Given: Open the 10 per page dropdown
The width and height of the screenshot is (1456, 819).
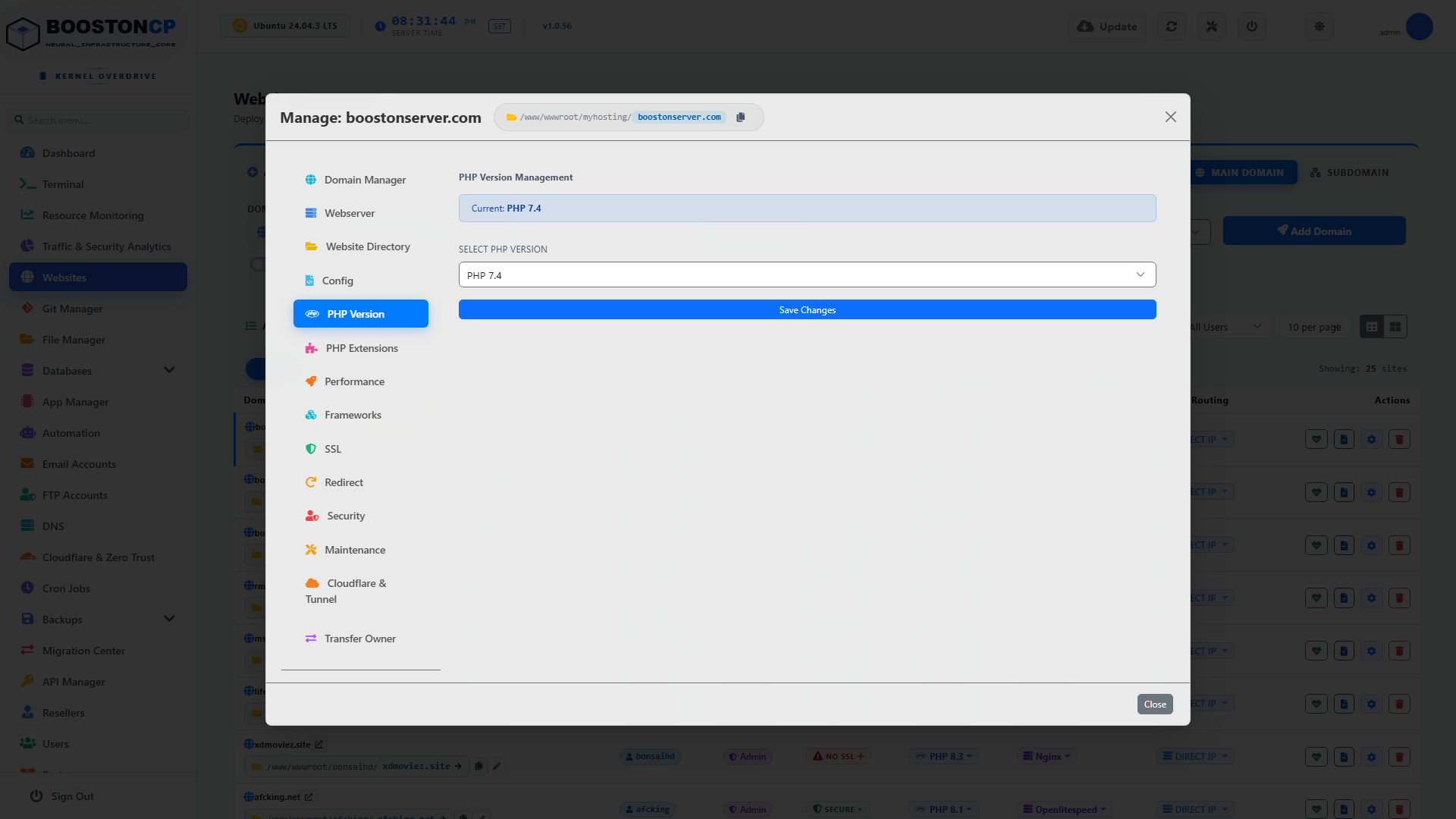Looking at the screenshot, I should point(1314,327).
